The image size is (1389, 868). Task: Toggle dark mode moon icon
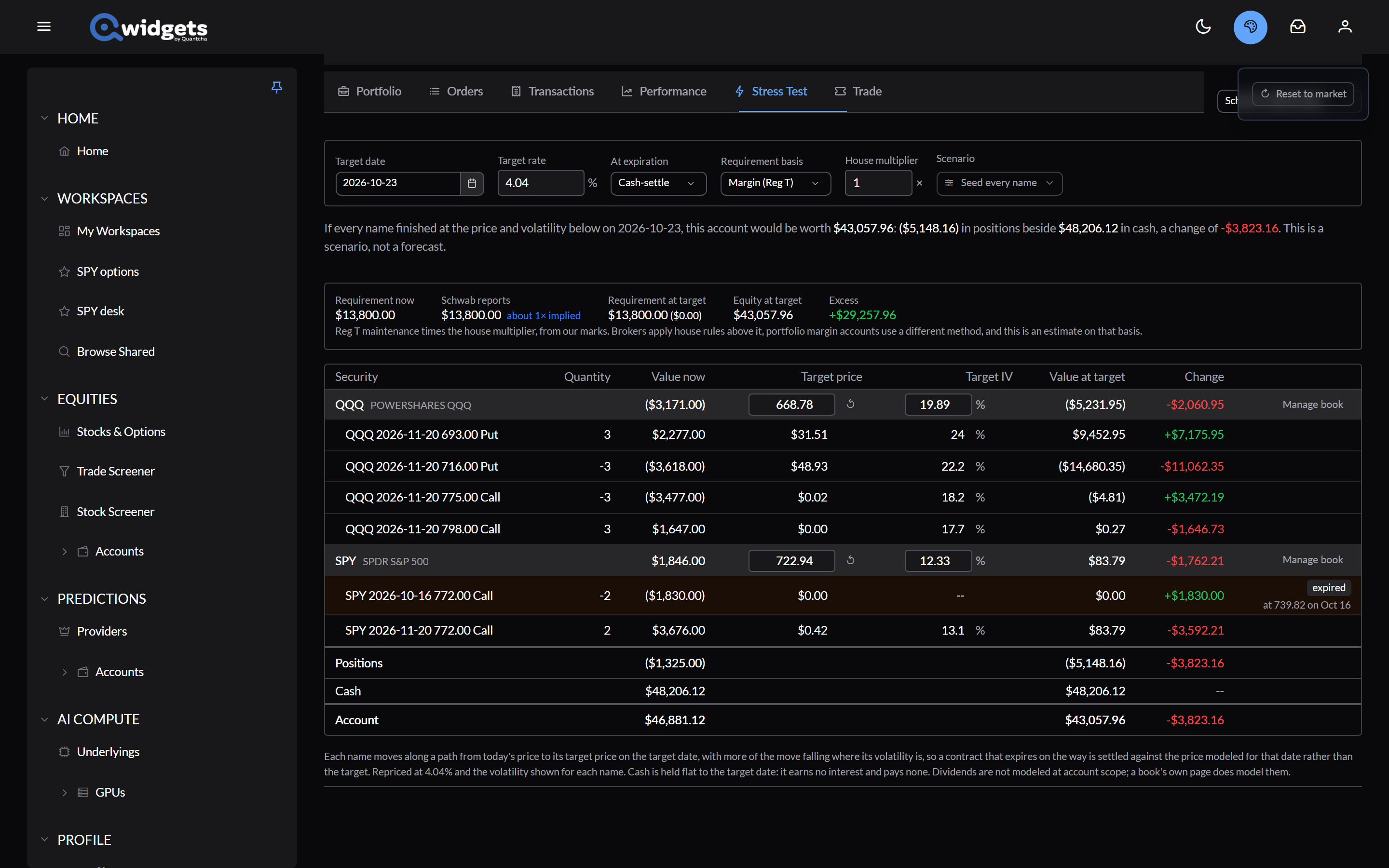1203,27
